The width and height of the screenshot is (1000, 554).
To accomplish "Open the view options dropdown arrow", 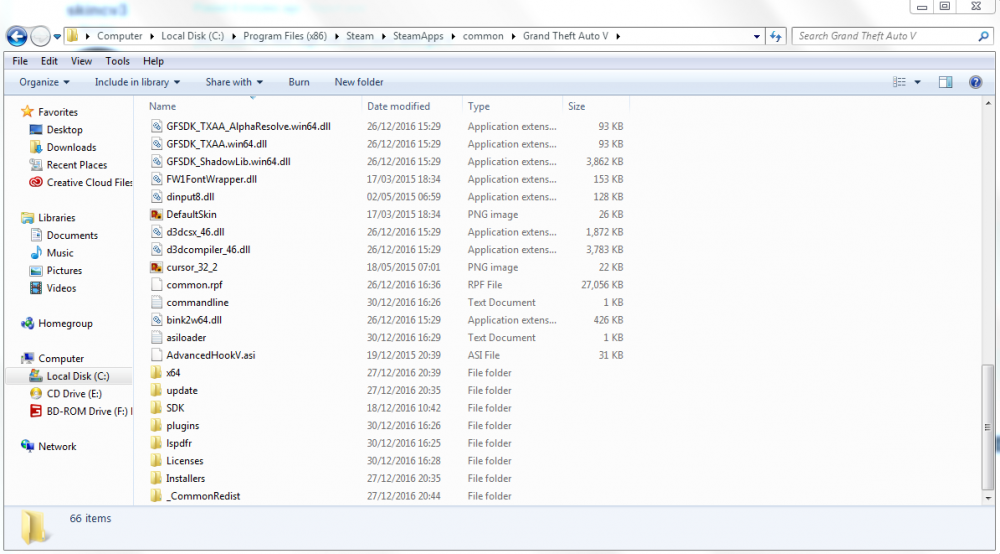I will (917, 82).
